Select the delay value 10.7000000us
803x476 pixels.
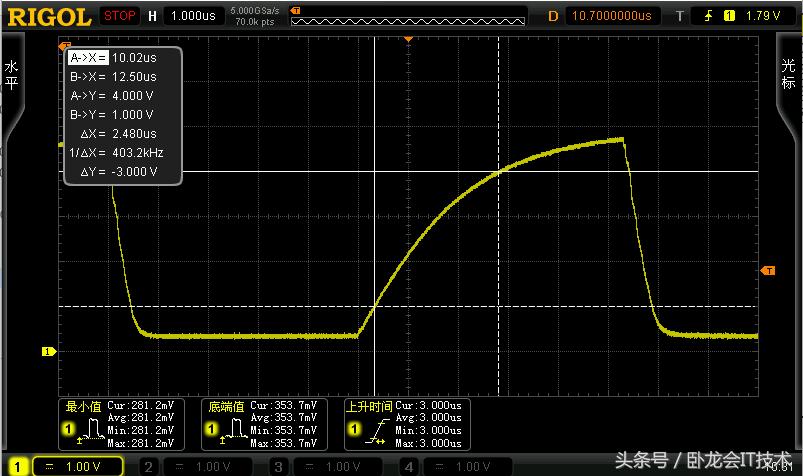611,16
